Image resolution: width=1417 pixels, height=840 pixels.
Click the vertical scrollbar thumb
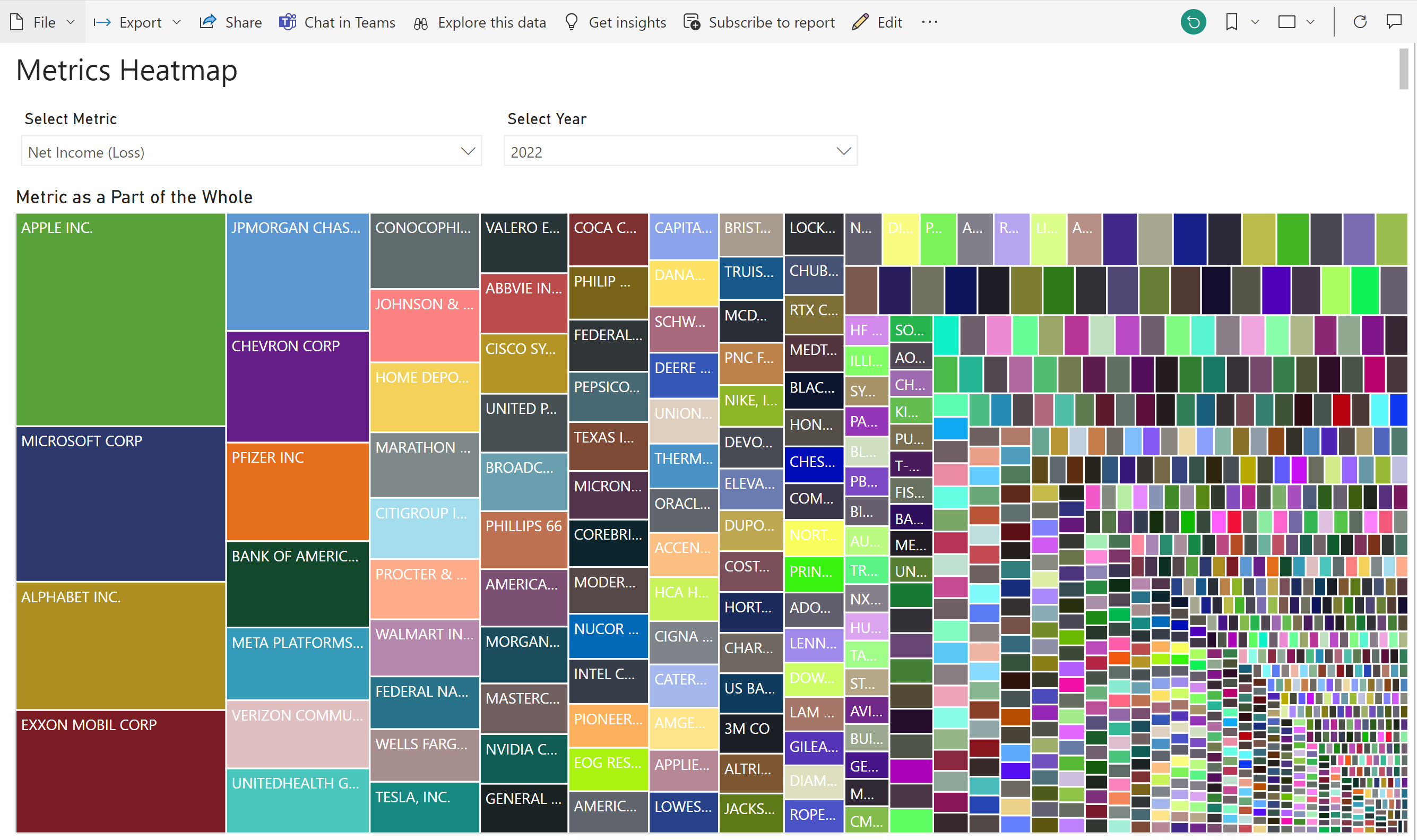tap(1403, 69)
